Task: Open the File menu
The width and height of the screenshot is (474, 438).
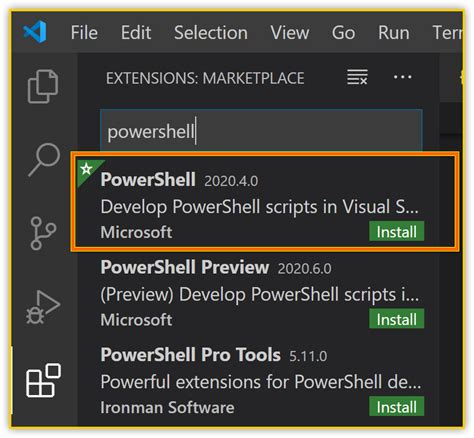Action: (x=84, y=33)
